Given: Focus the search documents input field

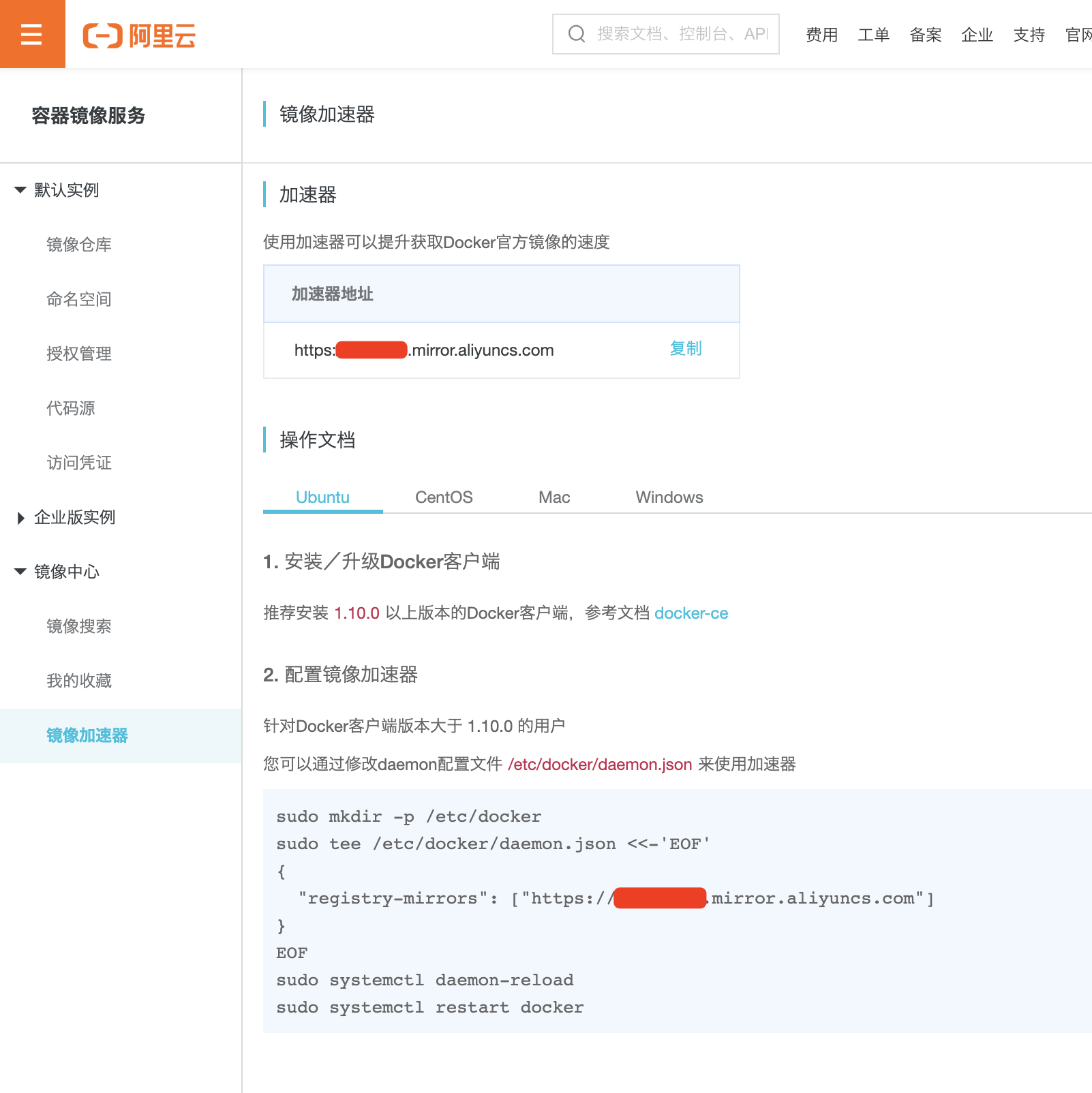Looking at the screenshot, I should pos(666,34).
